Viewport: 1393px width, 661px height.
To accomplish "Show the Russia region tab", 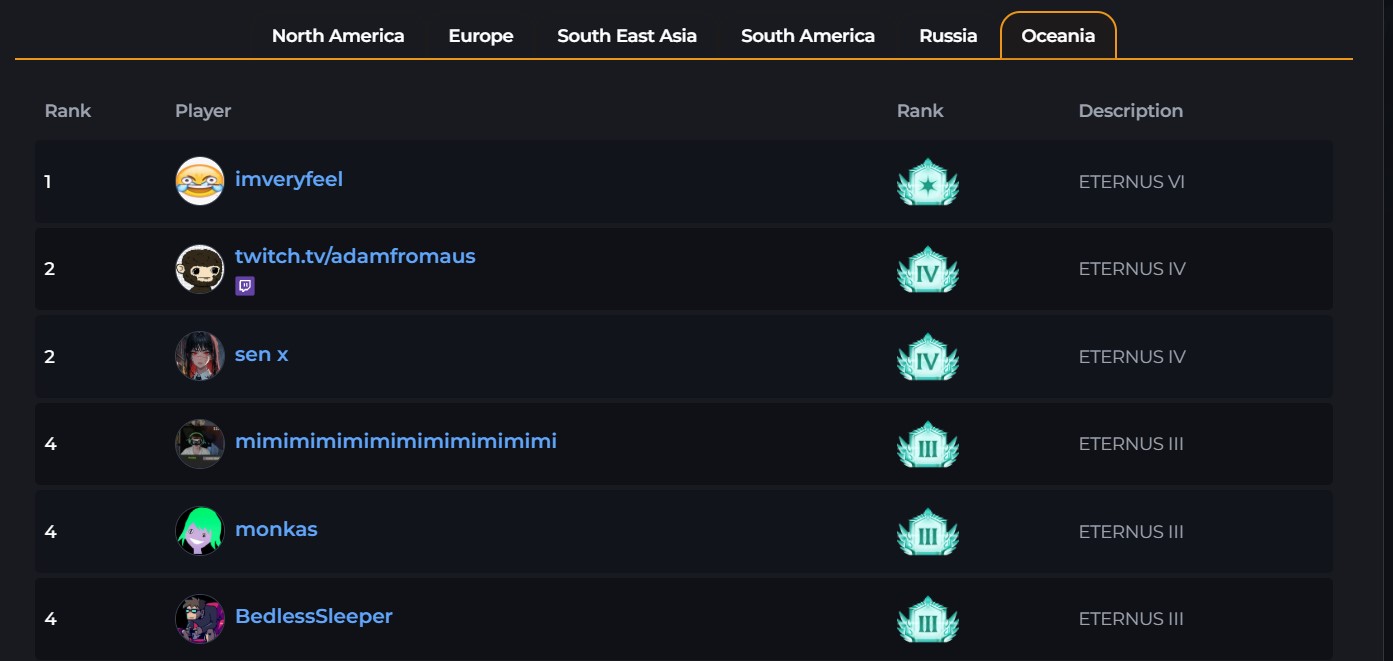I will click(x=948, y=36).
